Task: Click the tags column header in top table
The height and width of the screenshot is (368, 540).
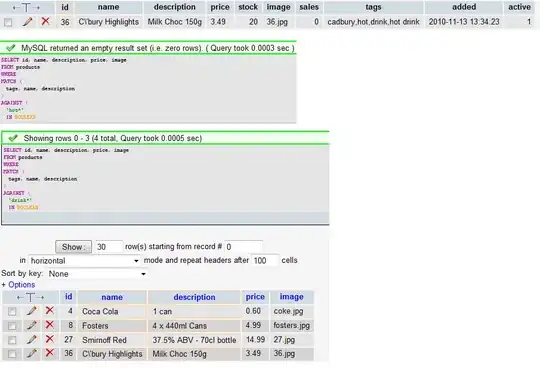Action: [373, 7]
